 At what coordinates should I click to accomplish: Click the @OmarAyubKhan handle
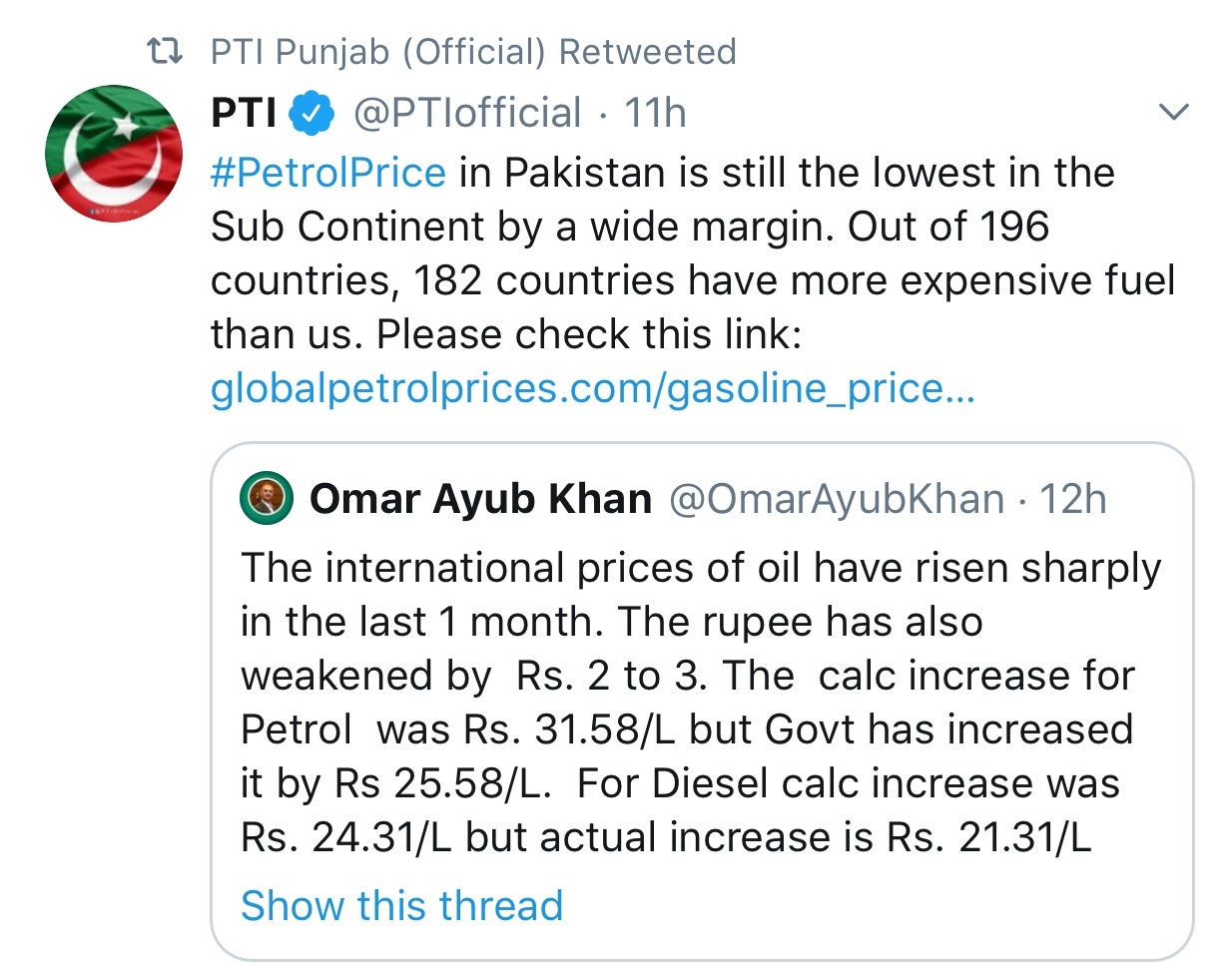click(837, 498)
